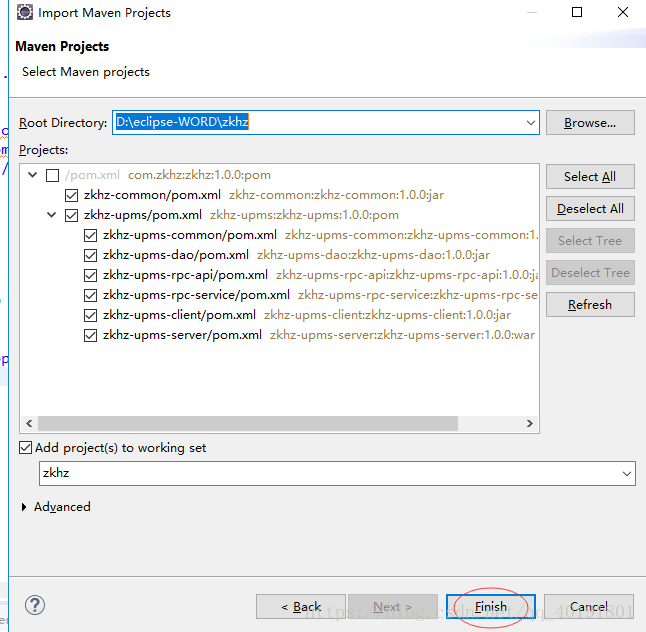Image resolution: width=646 pixels, height=632 pixels.
Task: Click the projects list horizontal scrollbar thumb
Action: tap(248, 424)
